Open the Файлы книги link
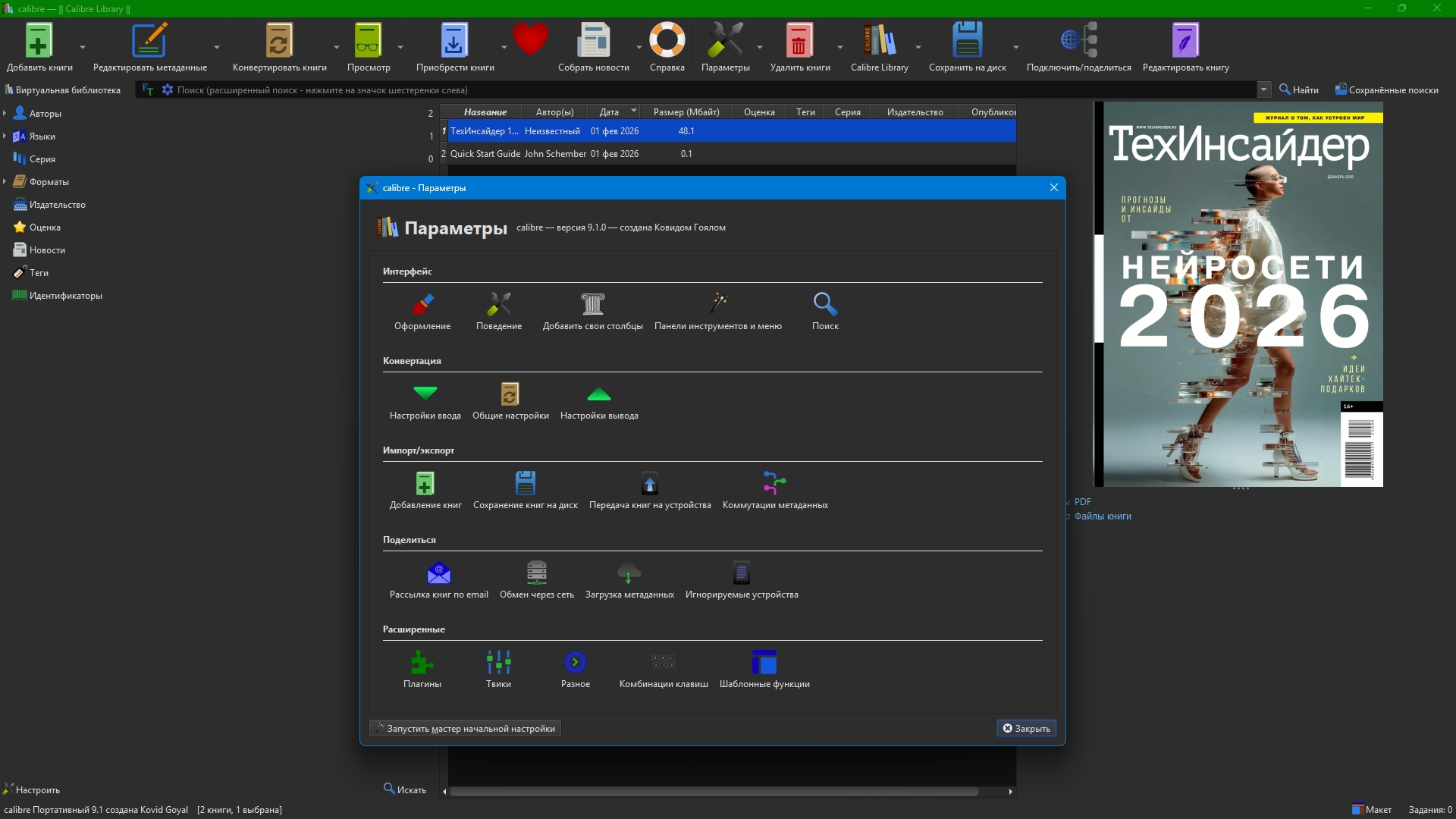1456x819 pixels. [1102, 516]
